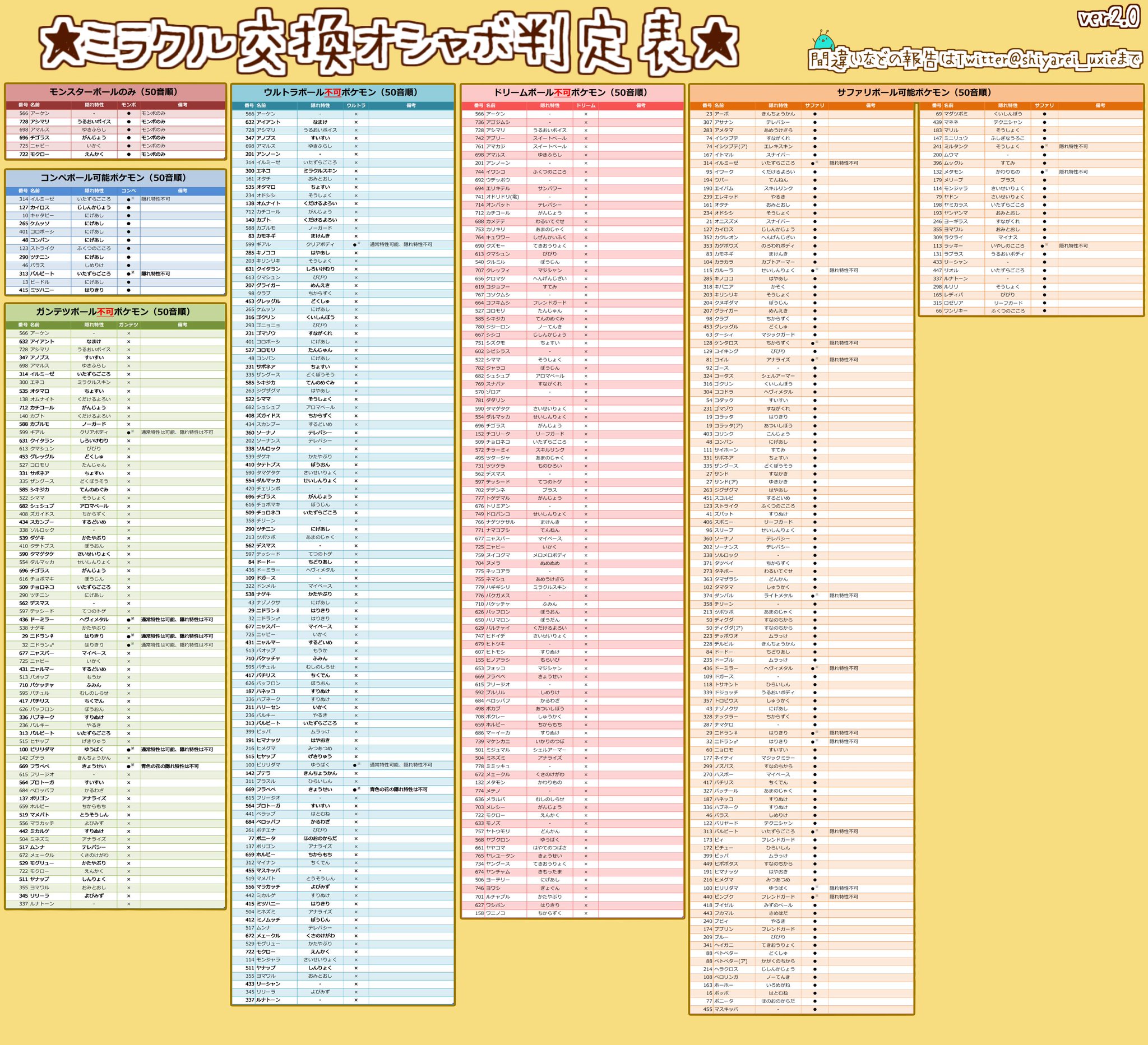Click ミラクルスキン for エネコ in ウルトラボール table
The image size is (1148, 1045).
[x=320, y=171]
